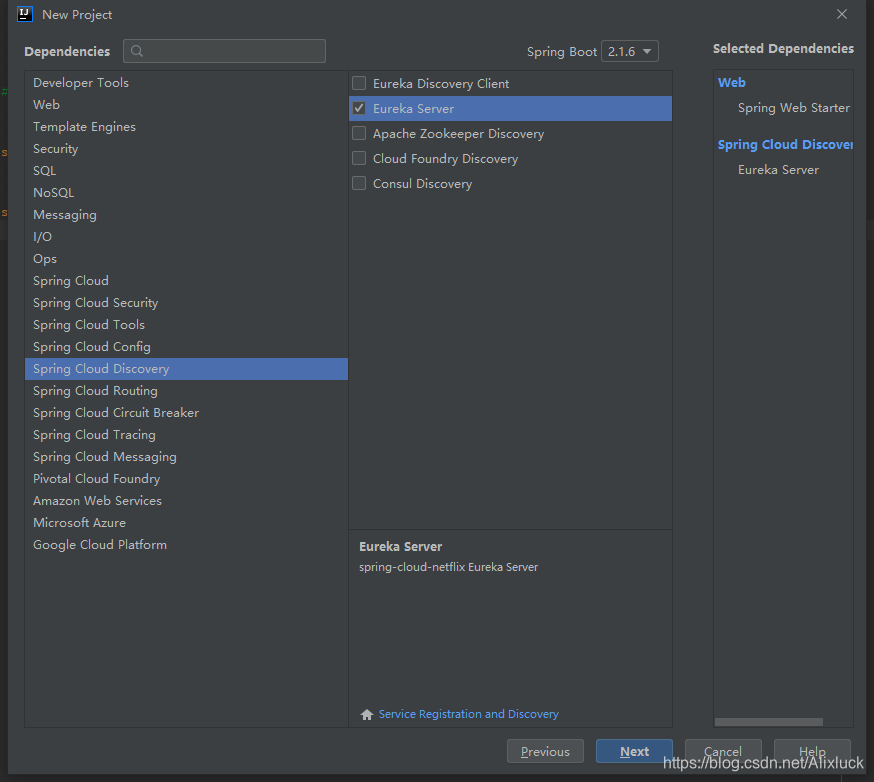
Task: Select Spring Cloud Tools category
Action: coord(186,325)
